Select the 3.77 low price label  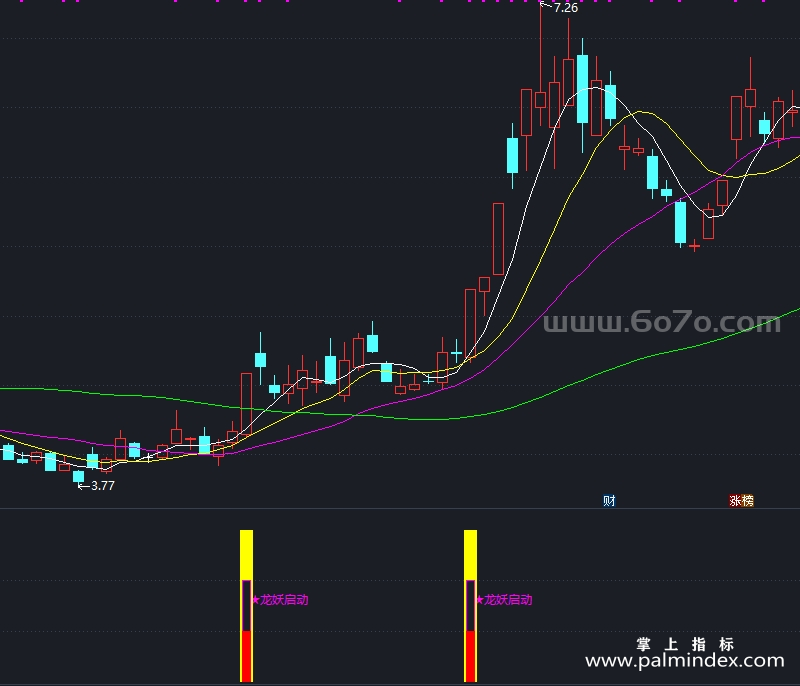[103, 486]
